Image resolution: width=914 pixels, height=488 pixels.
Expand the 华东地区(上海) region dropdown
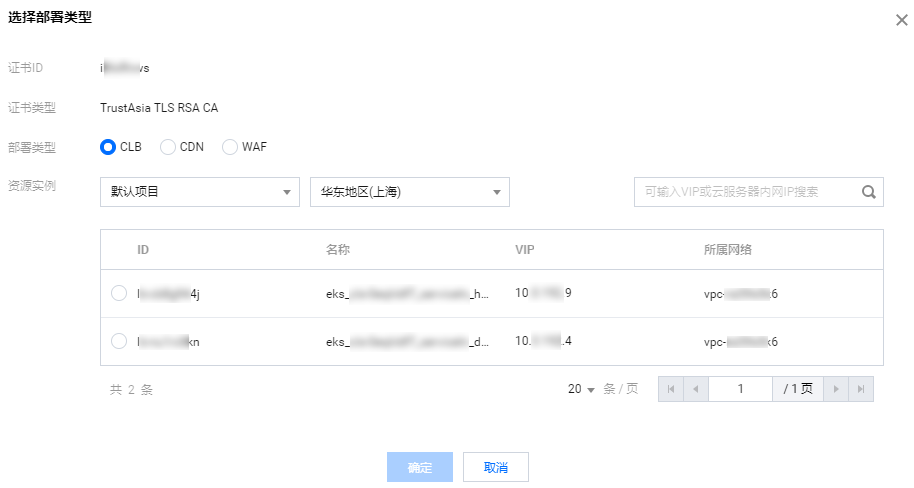point(410,192)
